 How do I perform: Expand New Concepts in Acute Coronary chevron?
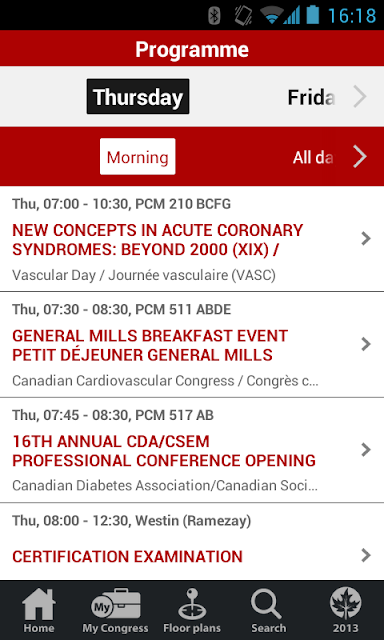coord(366,239)
